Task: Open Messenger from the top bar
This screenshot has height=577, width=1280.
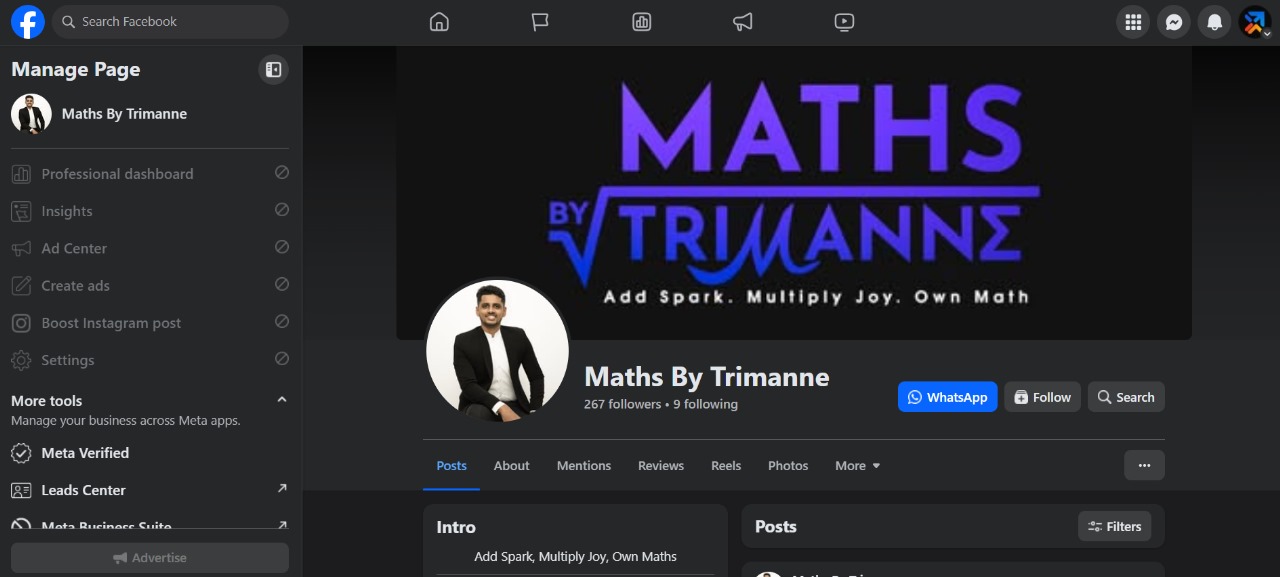Action: coord(1173,21)
